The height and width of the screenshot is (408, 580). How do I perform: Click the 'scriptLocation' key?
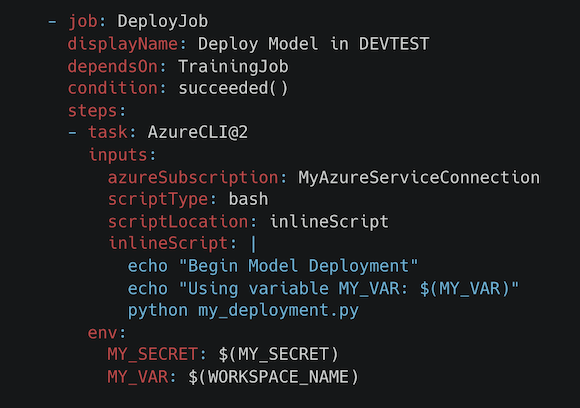click(x=178, y=222)
